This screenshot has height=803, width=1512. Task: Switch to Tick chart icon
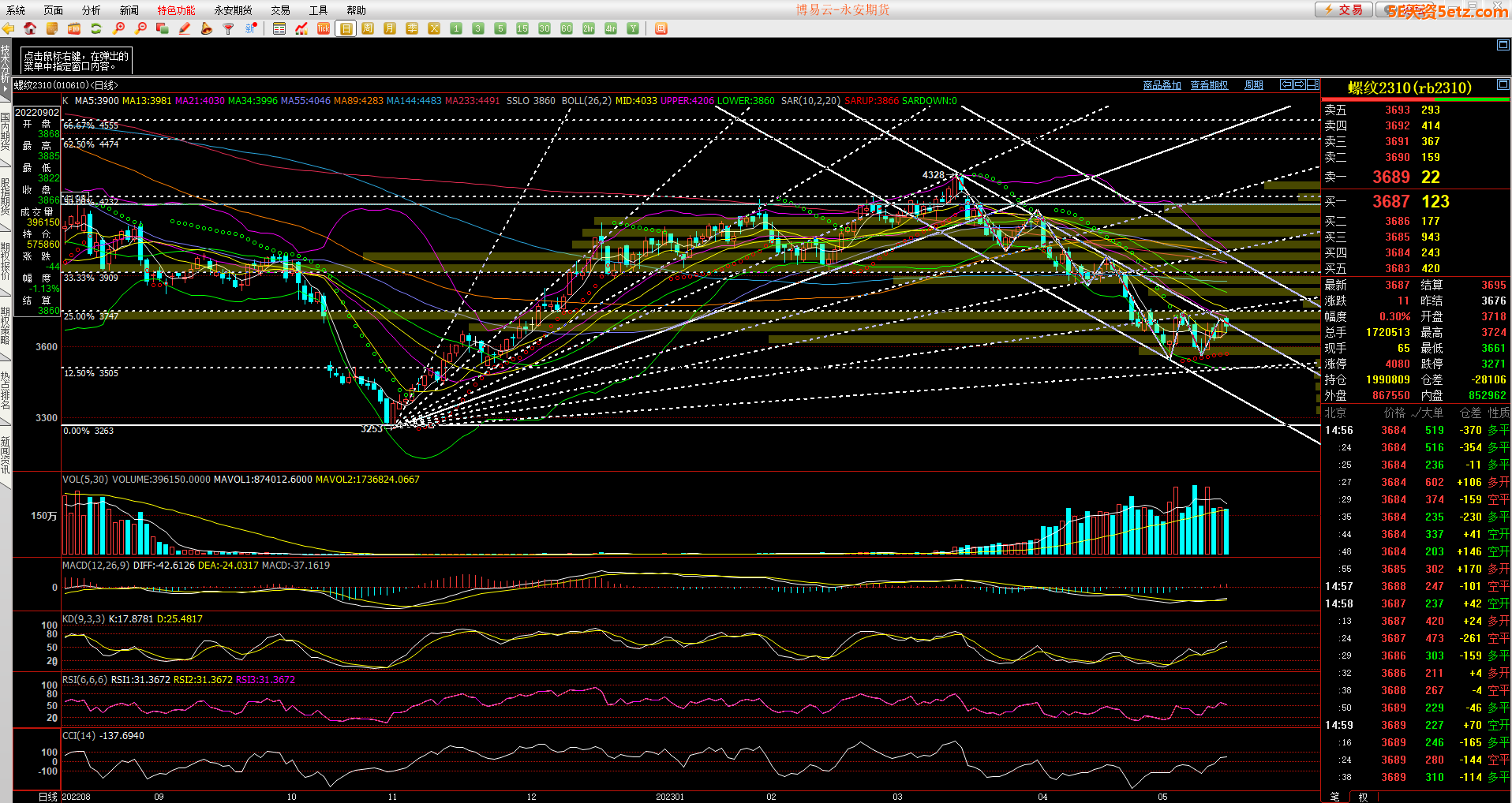pos(324,28)
